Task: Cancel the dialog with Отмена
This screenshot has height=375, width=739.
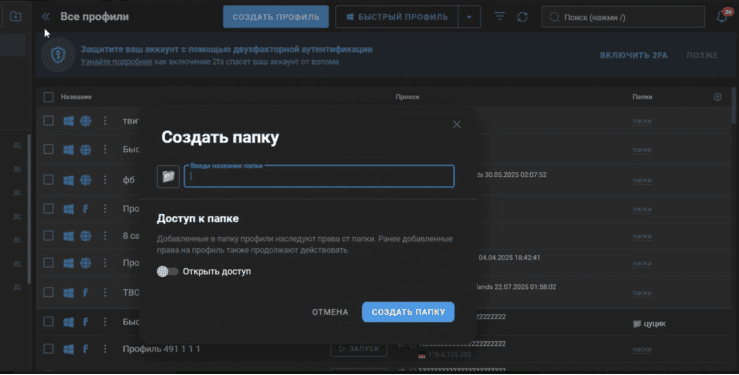Action: [330, 312]
